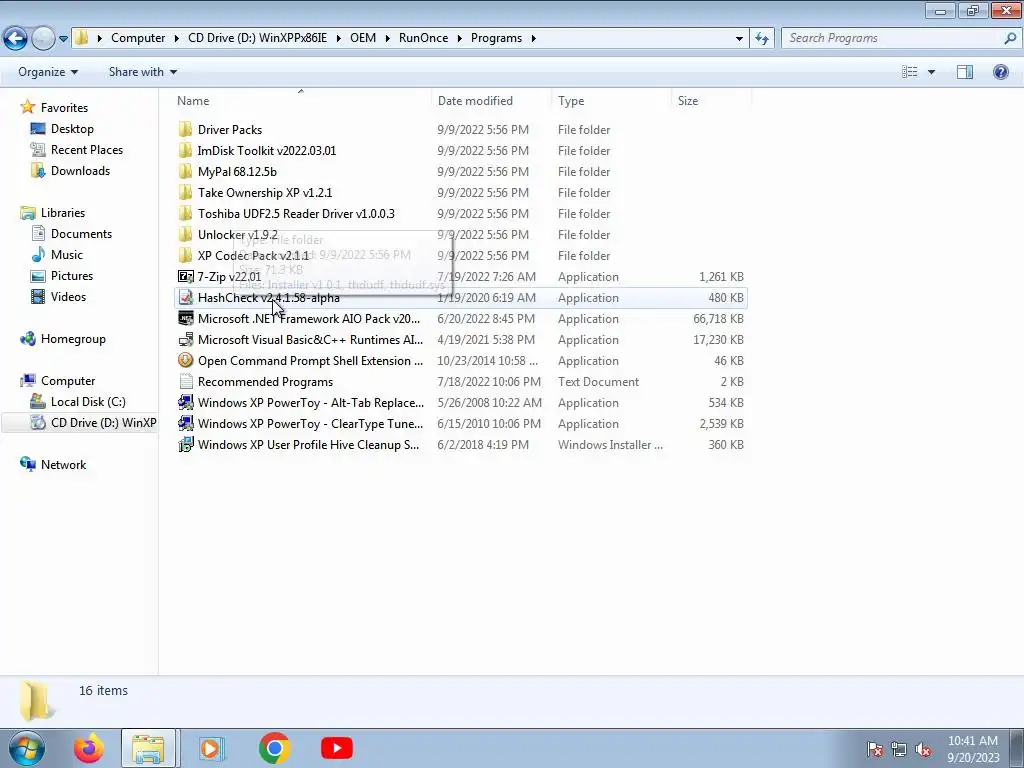Screen dimensions: 1024x768
Task: Open the Organize menu
Action: coord(48,72)
